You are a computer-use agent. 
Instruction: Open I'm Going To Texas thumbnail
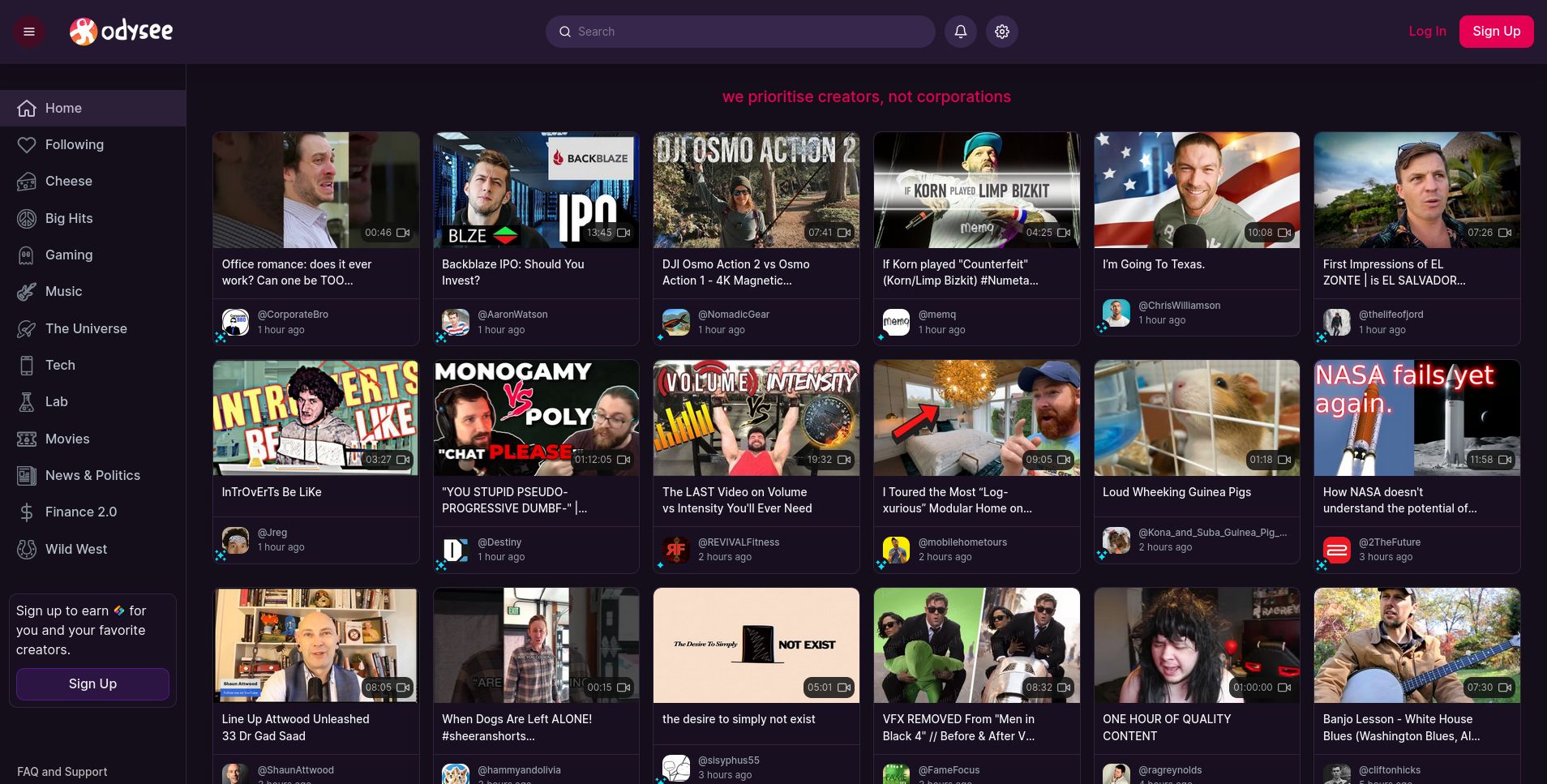point(1197,190)
